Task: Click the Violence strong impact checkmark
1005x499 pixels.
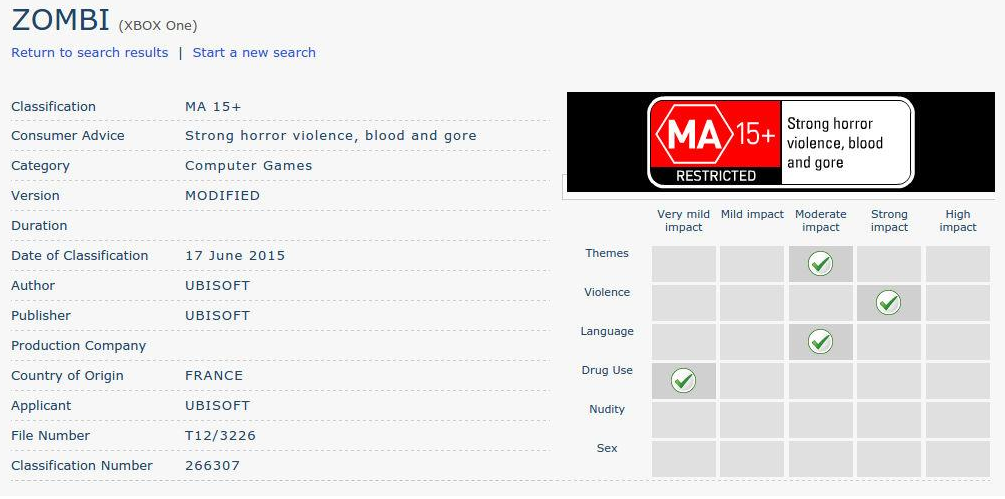Action: (888, 302)
